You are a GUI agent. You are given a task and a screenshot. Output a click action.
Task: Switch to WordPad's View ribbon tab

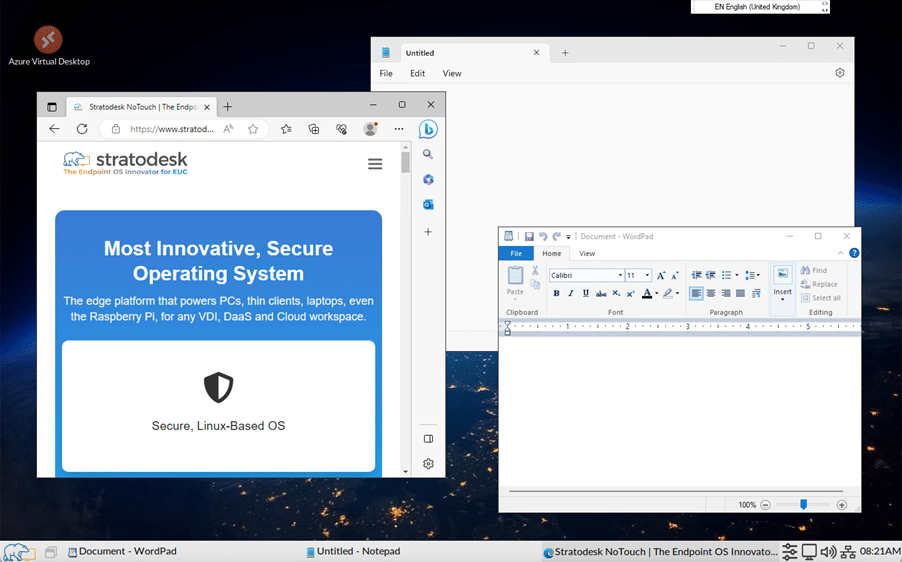pos(587,254)
